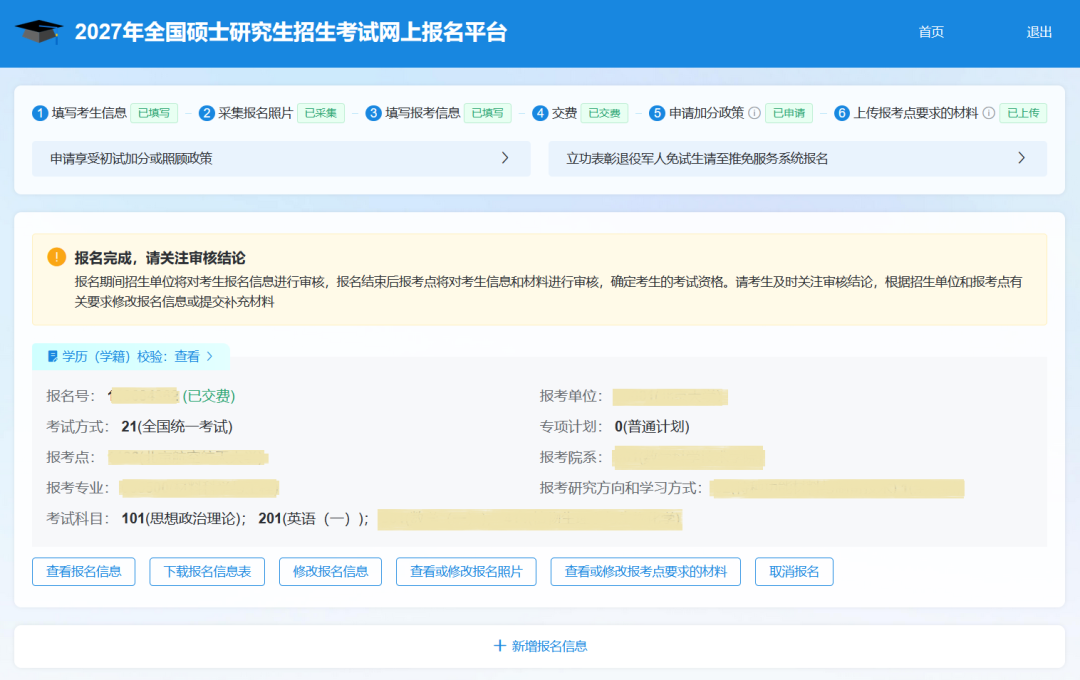Click the 已填写 badge next to 填写考生信息
The width and height of the screenshot is (1080, 680).
pyautogui.click(x=154, y=113)
